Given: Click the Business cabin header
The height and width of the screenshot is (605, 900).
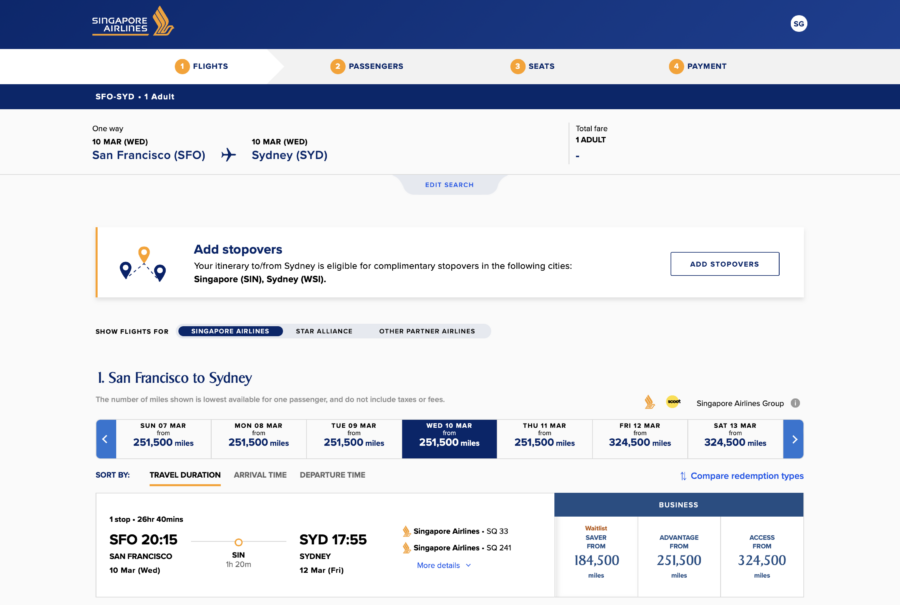Looking at the screenshot, I should pyautogui.click(x=678, y=505).
